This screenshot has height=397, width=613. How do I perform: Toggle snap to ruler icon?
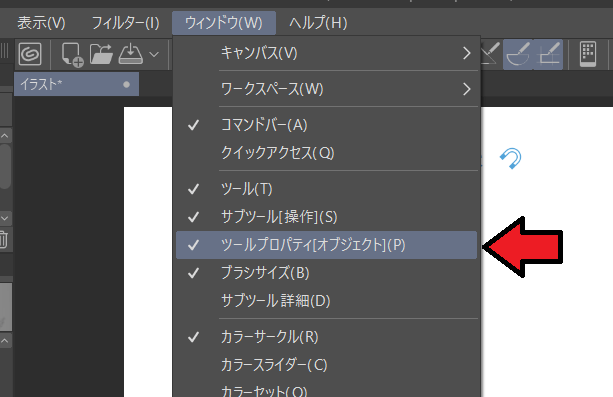click(x=490, y=54)
